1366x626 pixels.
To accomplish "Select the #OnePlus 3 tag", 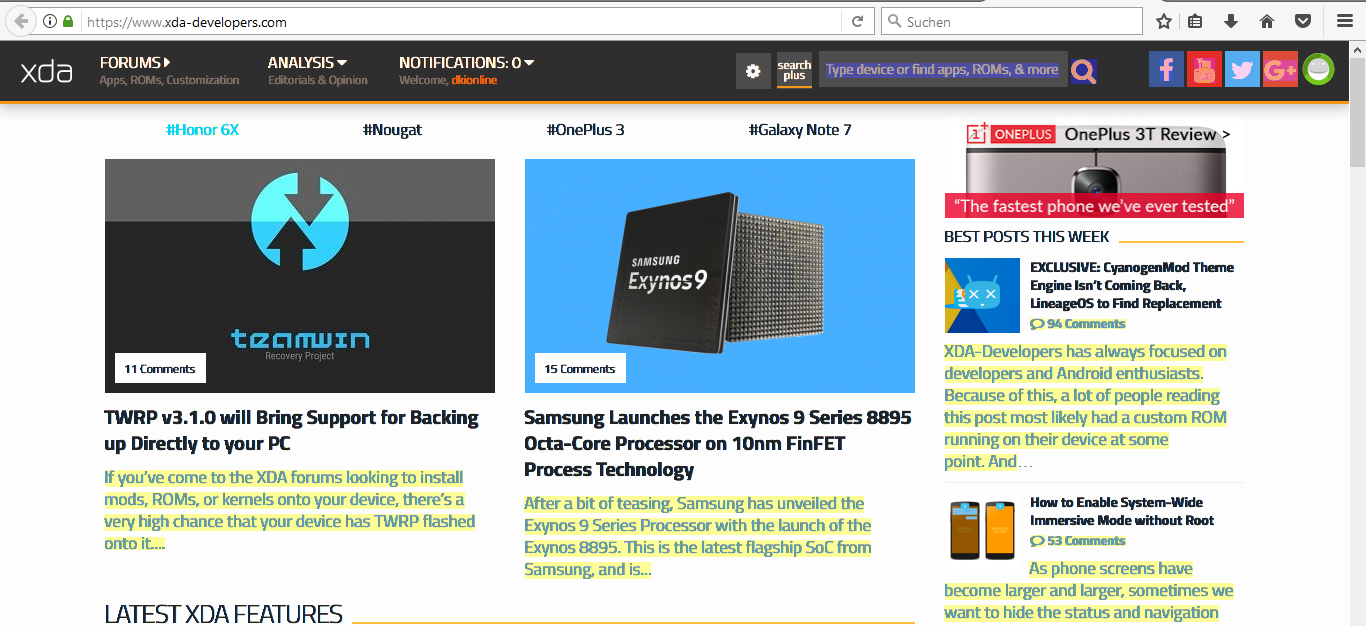I will click(585, 130).
